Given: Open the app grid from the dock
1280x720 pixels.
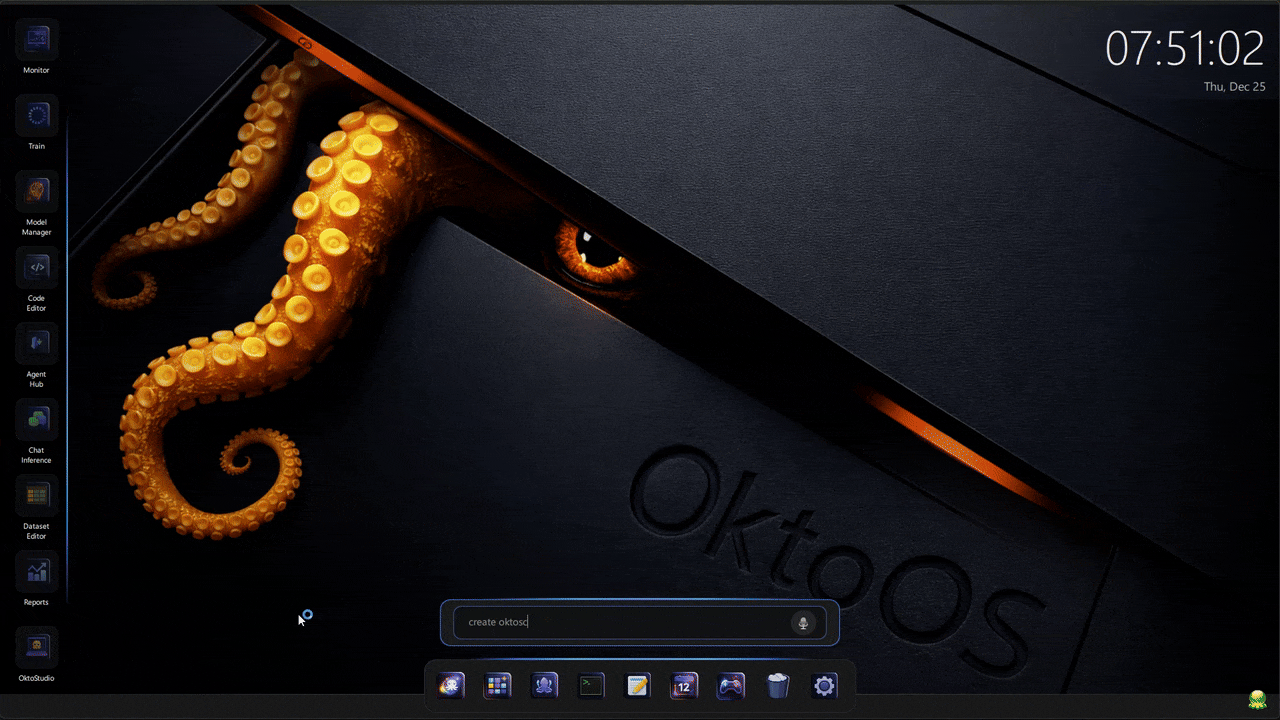Looking at the screenshot, I should pos(497,685).
